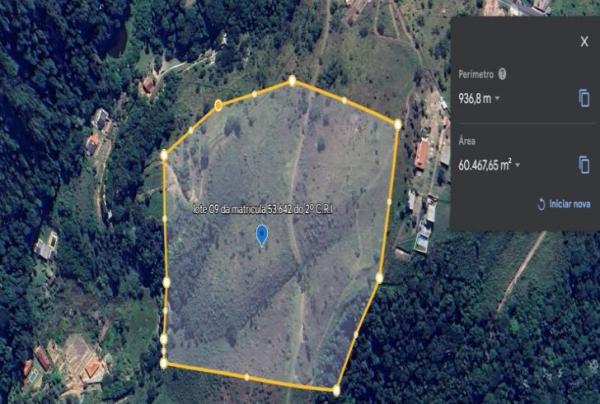Open the help icon beside Perímetro

pos(502,74)
